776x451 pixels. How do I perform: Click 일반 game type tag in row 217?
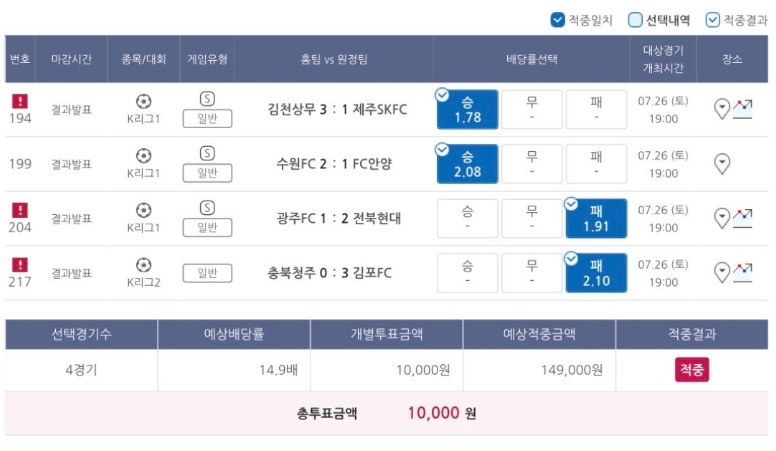click(207, 273)
